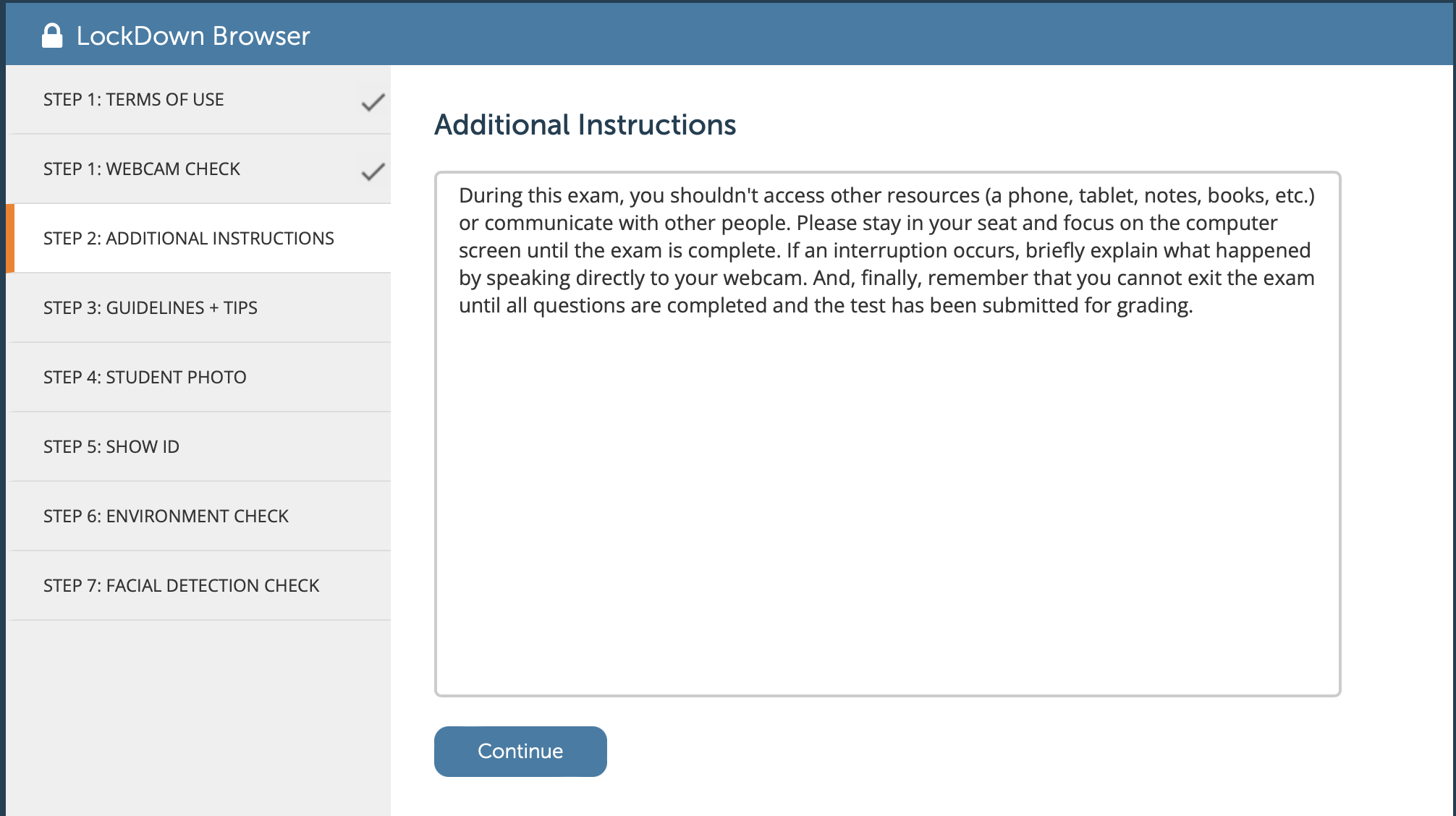Viewport: 1456px width, 816px height.
Task: Go to Step 7: Facial Detection Check
Action: (198, 586)
